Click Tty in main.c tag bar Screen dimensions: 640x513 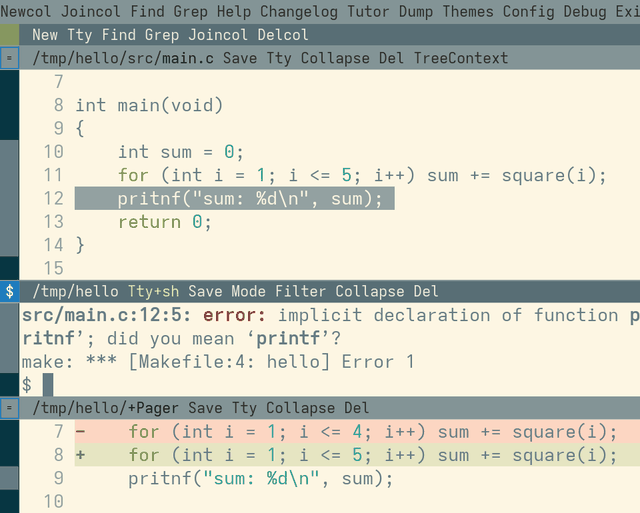point(279,58)
